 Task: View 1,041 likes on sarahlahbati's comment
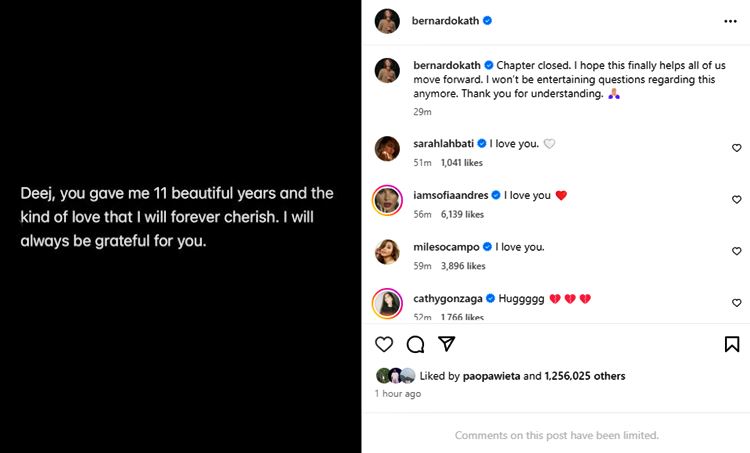(460, 162)
